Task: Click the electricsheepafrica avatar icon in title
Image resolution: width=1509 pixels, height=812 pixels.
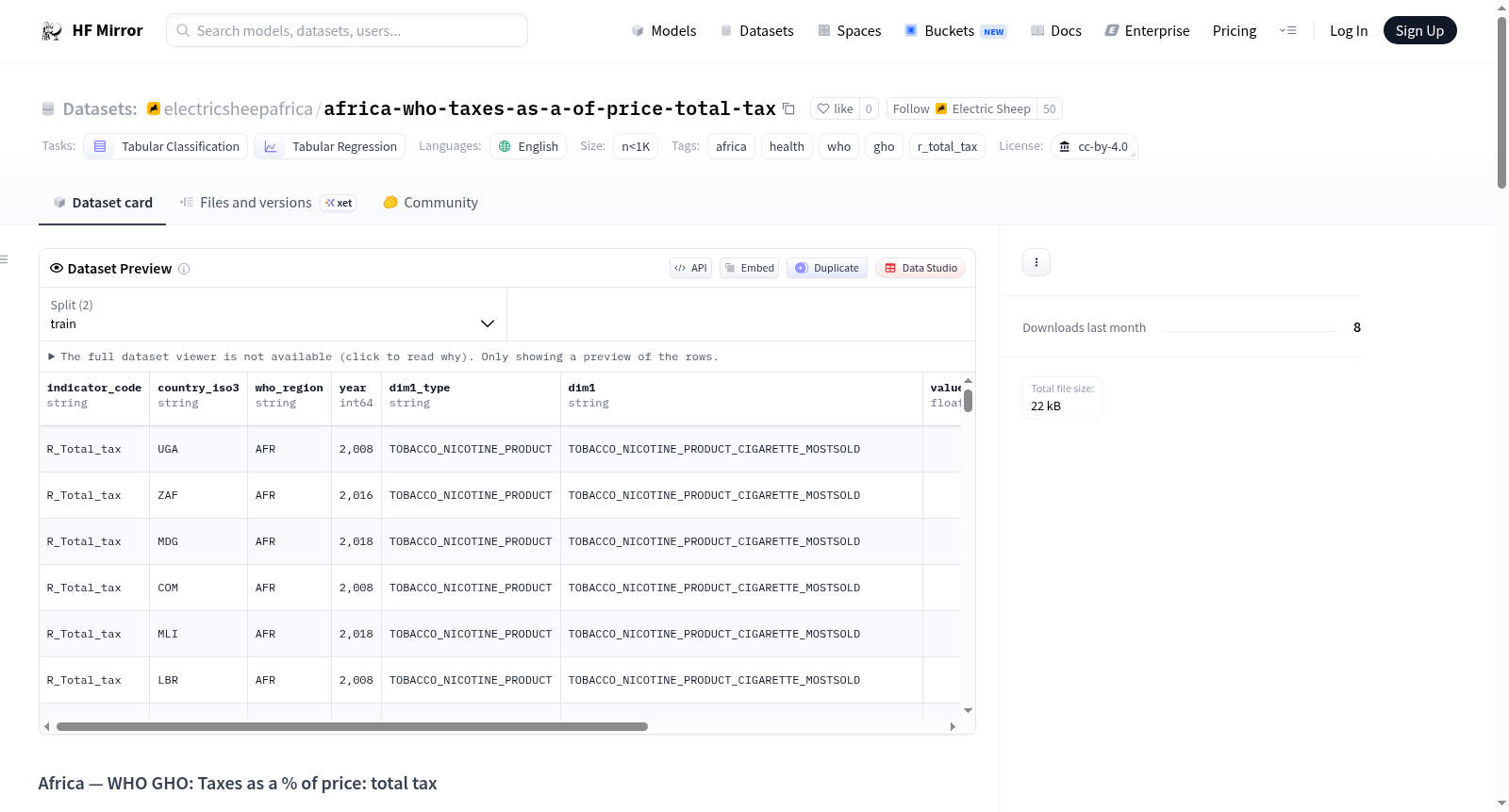Action: (154, 108)
